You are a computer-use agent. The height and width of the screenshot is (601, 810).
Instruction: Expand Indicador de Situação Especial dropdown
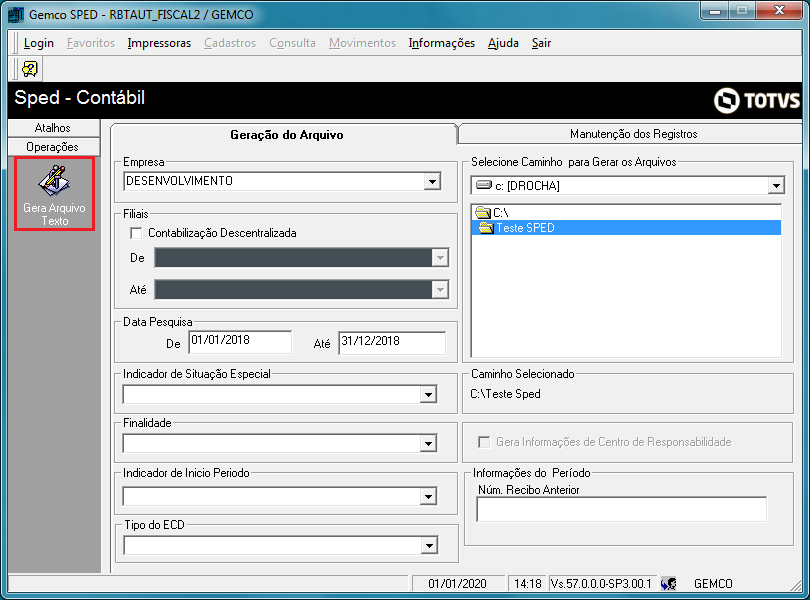point(428,395)
